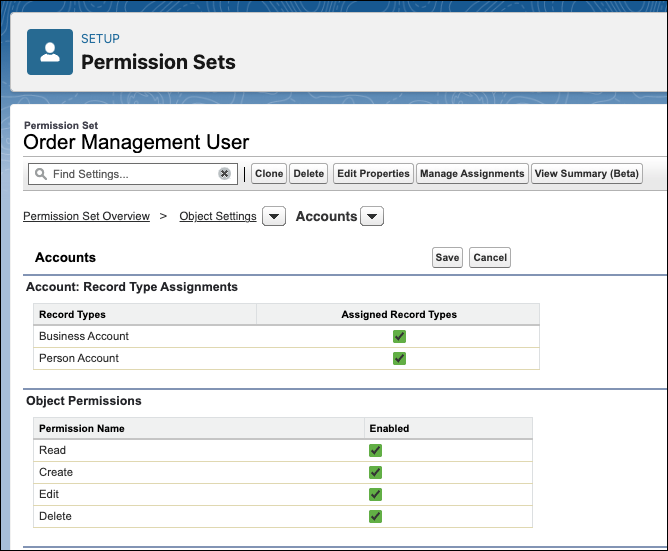
Task: Click Account: Record Type Assignments heading
Action: (x=132, y=287)
